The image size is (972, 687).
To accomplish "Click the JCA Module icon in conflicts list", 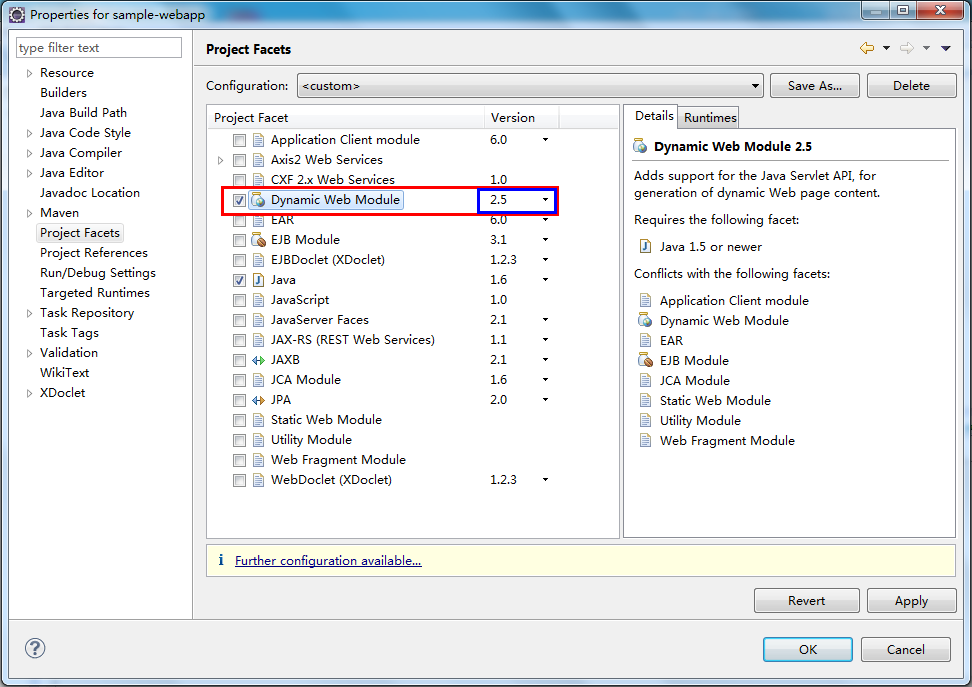I will [x=645, y=381].
